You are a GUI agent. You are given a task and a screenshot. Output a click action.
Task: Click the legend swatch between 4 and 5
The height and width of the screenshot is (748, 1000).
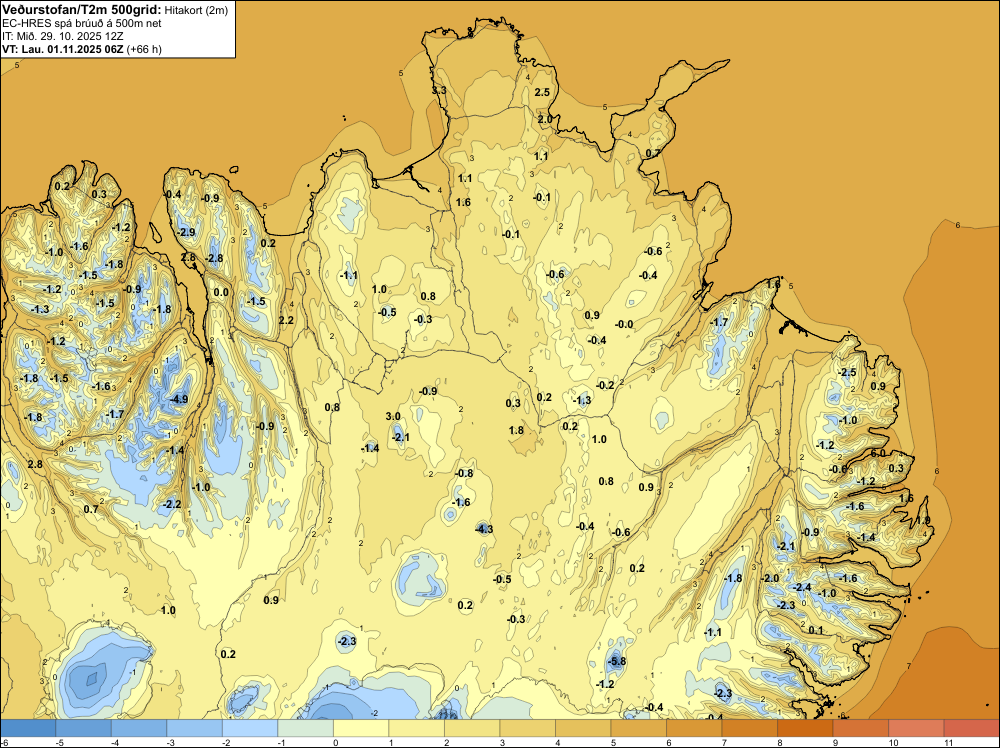point(583,728)
